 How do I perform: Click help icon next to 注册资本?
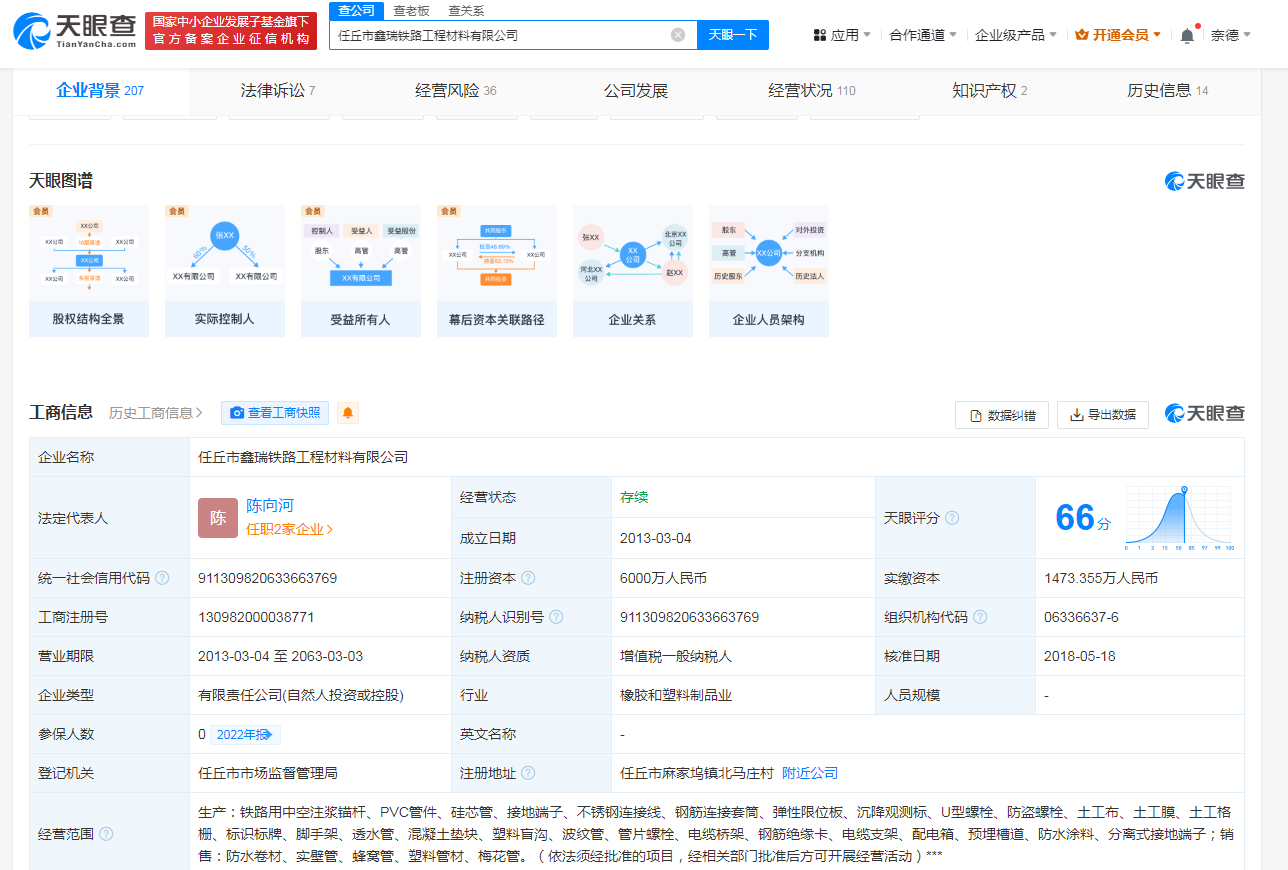click(528, 578)
